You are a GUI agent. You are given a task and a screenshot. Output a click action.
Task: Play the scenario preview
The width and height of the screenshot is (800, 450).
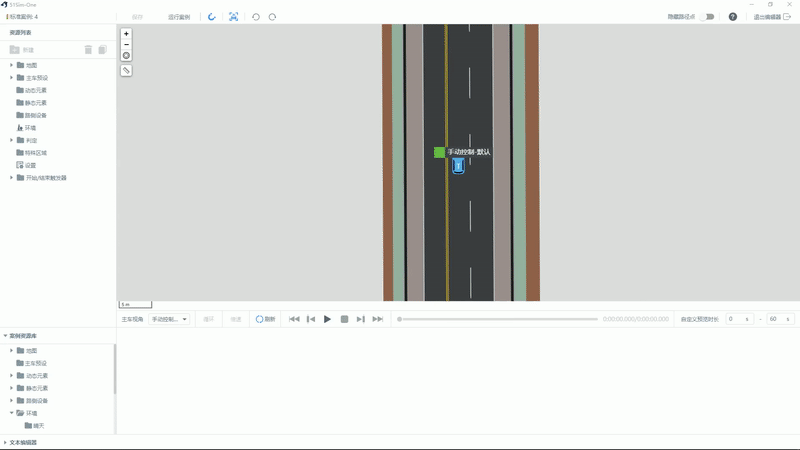point(327,319)
